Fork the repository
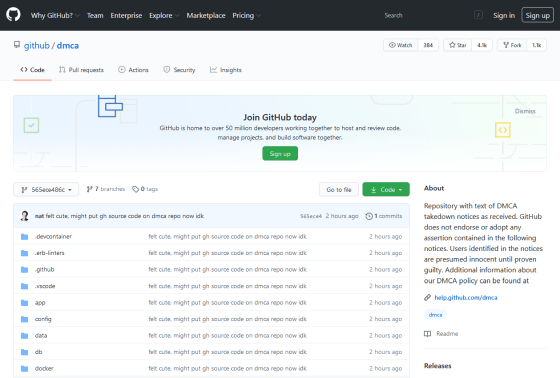The width and height of the screenshot is (560, 378). click(512, 45)
